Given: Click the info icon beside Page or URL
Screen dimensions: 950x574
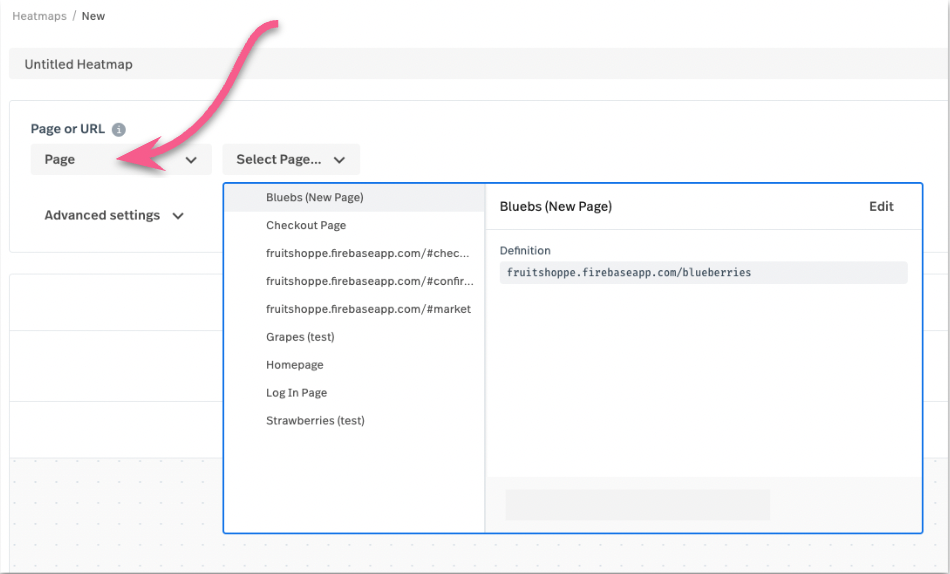Looking at the screenshot, I should click(x=119, y=130).
